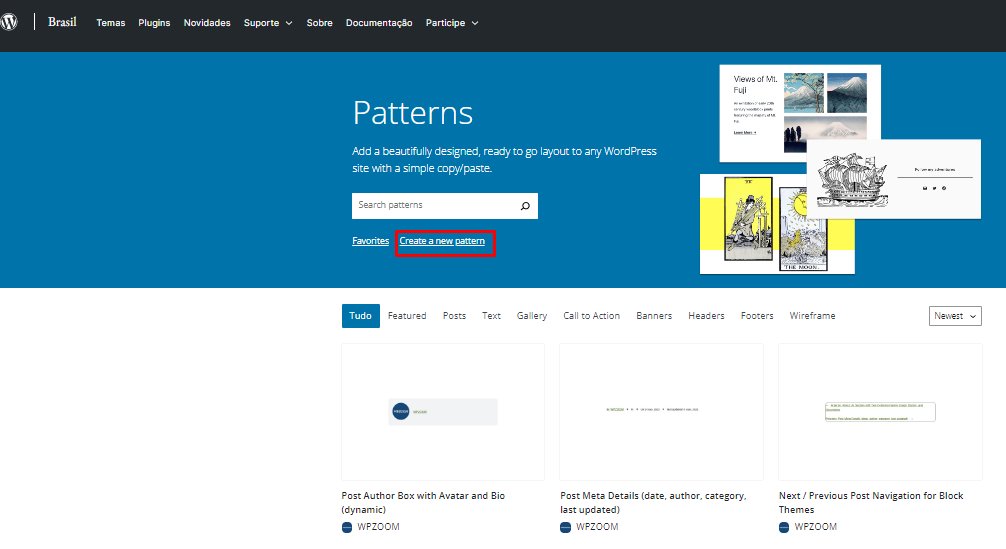1006x549 pixels.
Task: Click the Patterns page heading
Action: (x=413, y=113)
